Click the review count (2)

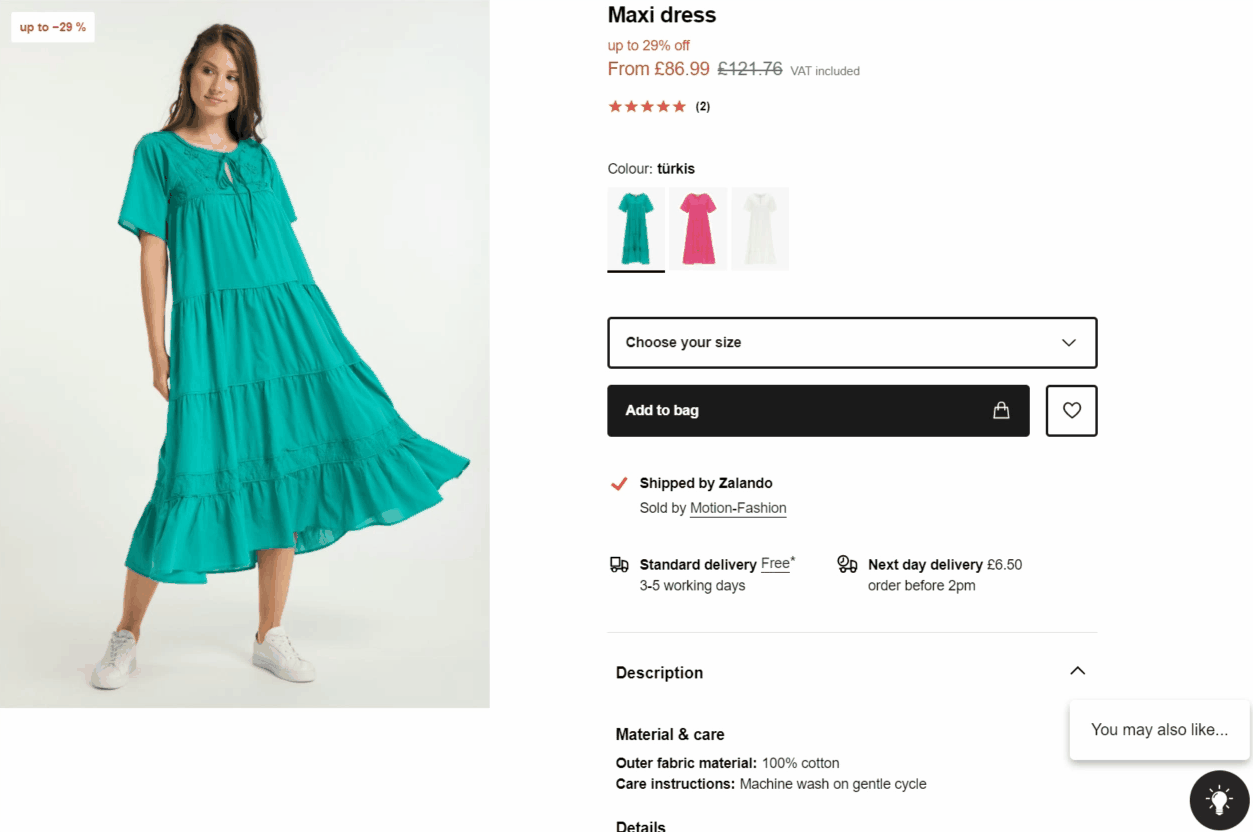703,106
